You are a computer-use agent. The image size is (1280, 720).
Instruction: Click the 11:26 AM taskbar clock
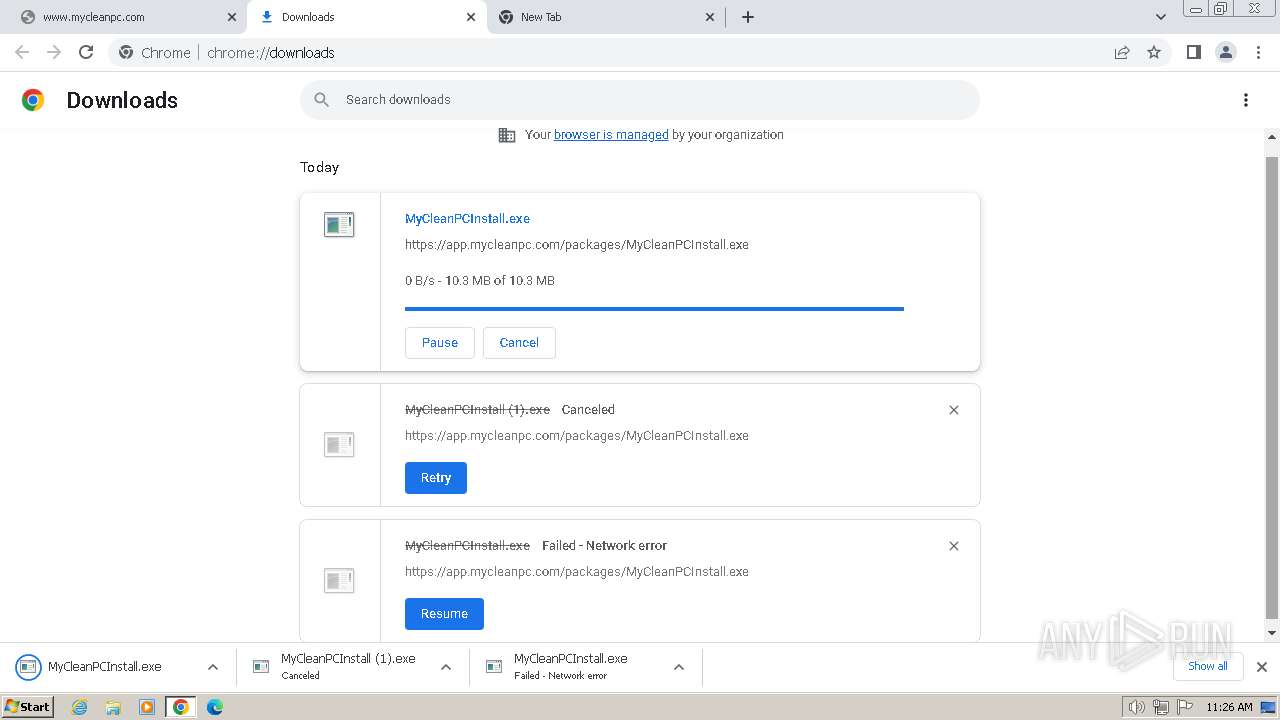tap(1229, 707)
